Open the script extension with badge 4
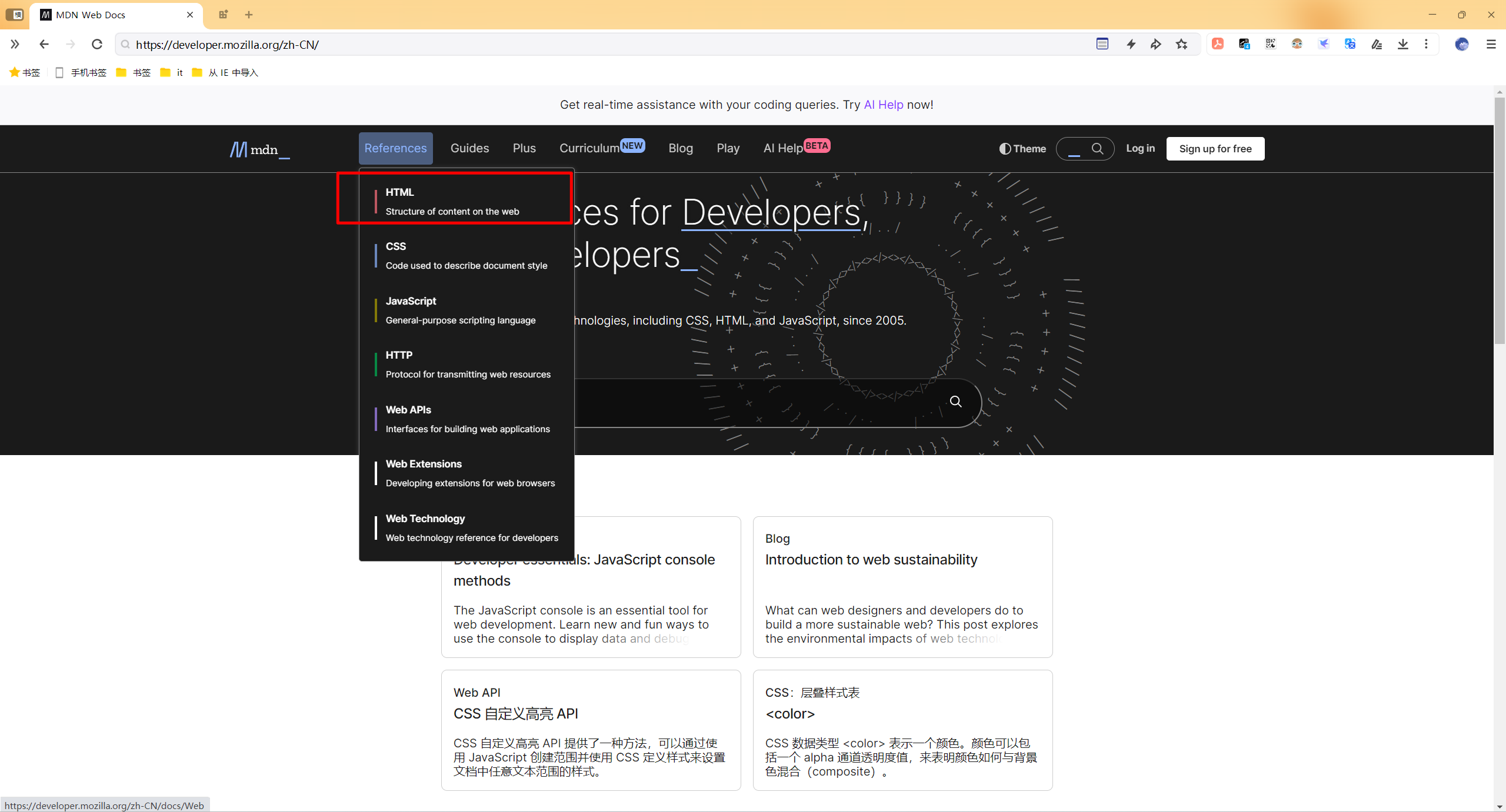Screen dimensions: 1506x812 coord(1244,44)
